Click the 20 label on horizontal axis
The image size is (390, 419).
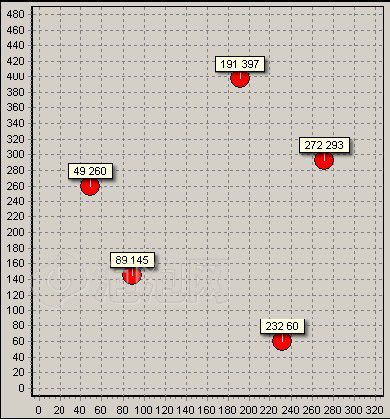[x=59, y=410]
